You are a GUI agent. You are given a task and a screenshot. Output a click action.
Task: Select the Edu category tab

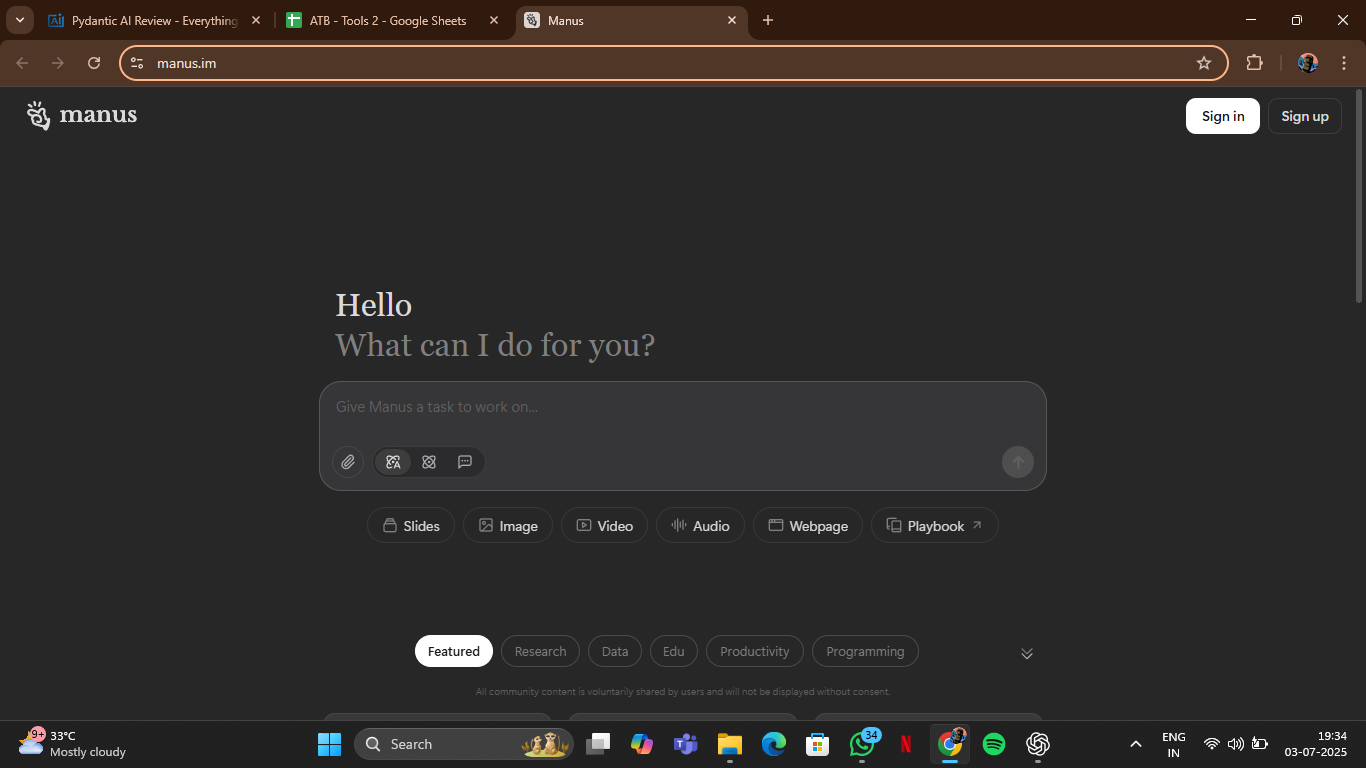674,651
